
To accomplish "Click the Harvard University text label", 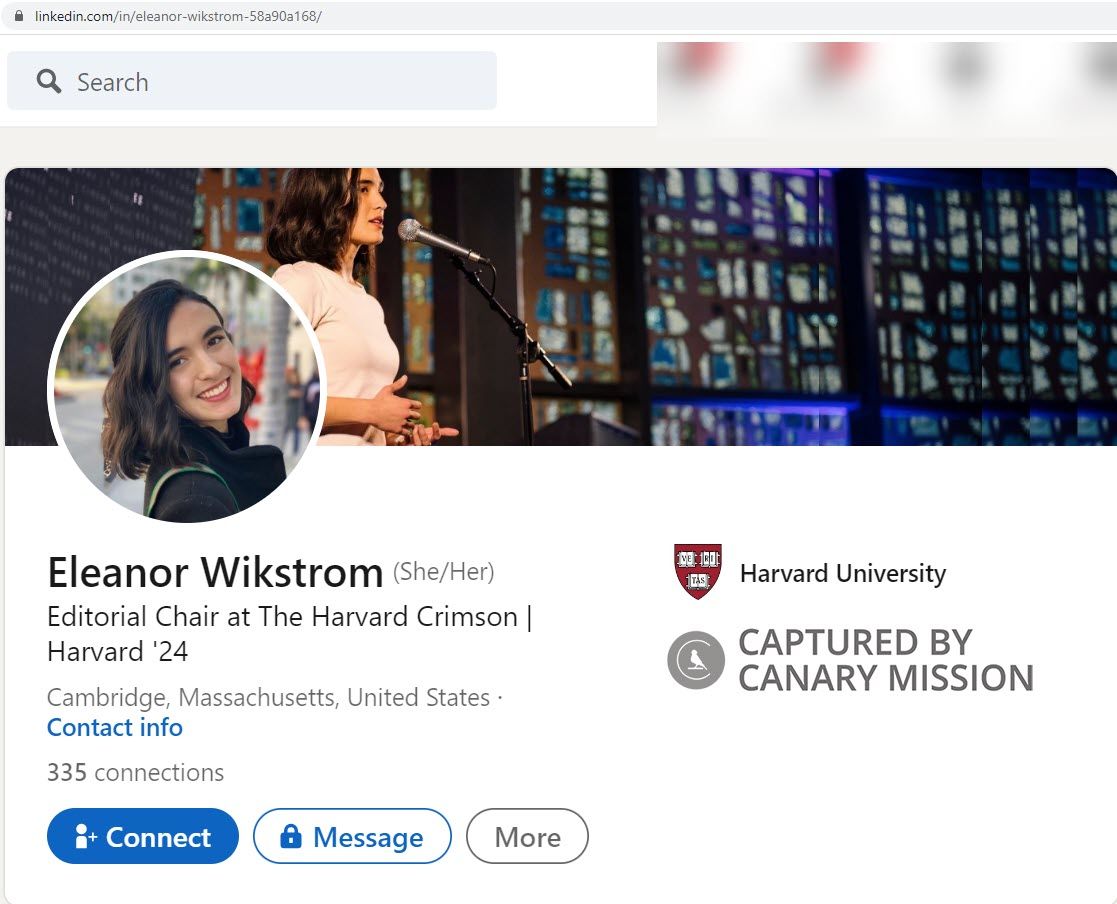I will coord(841,574).
